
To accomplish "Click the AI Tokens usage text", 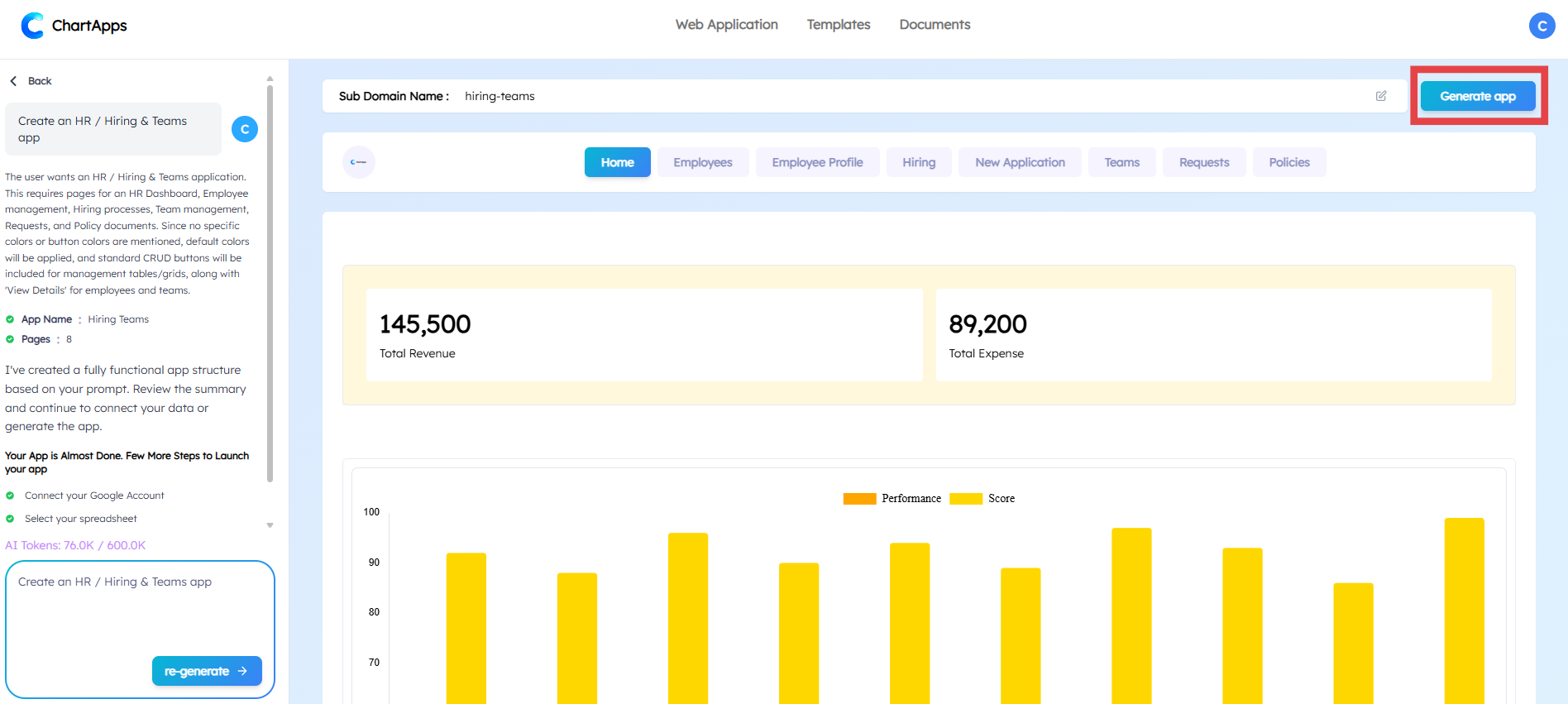I will point(75,545).
